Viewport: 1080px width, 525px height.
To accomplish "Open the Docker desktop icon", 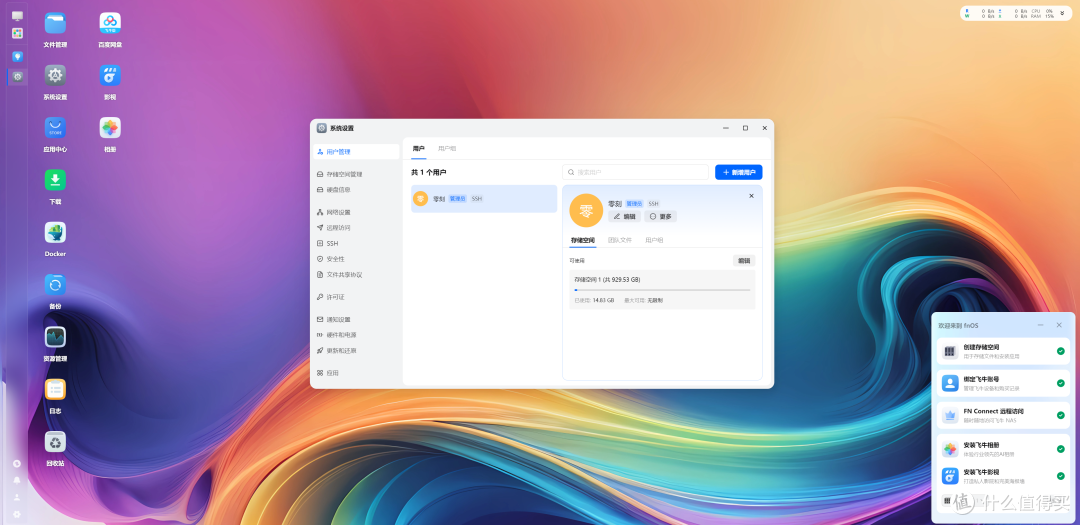I will [x=55, y=233].
